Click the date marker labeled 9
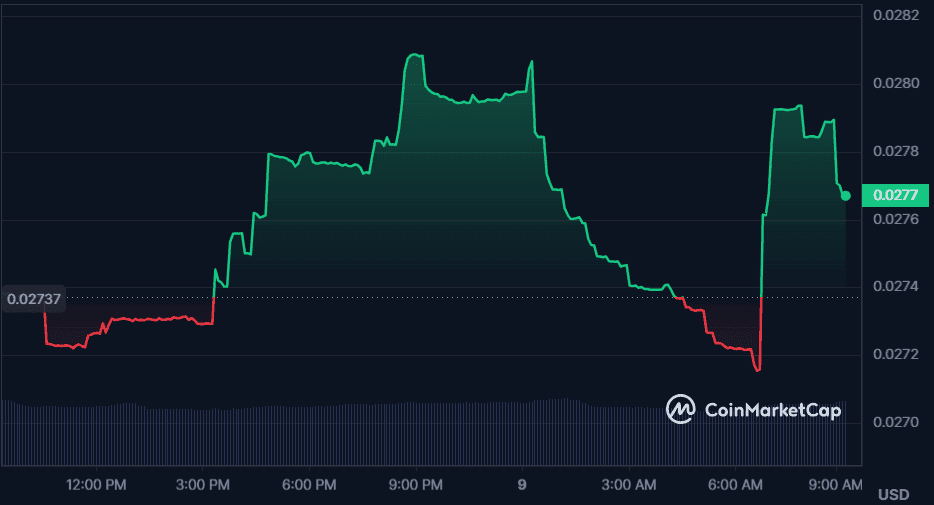 coord(521,485)
